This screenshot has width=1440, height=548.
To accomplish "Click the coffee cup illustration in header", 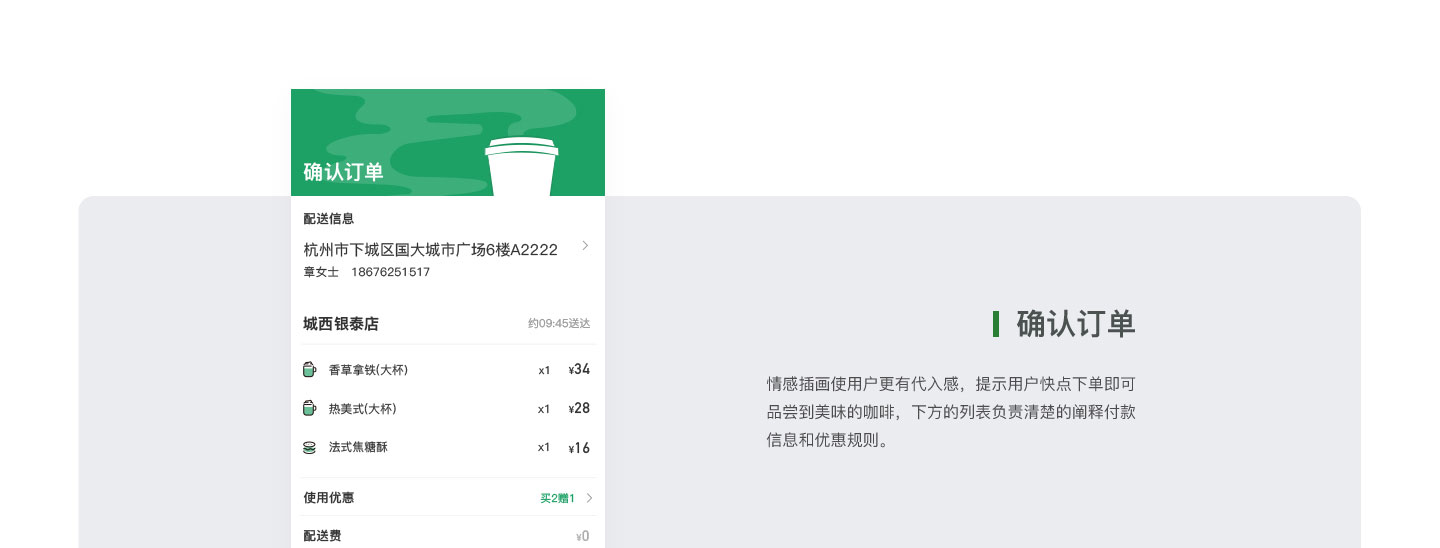I will [520, 166].
